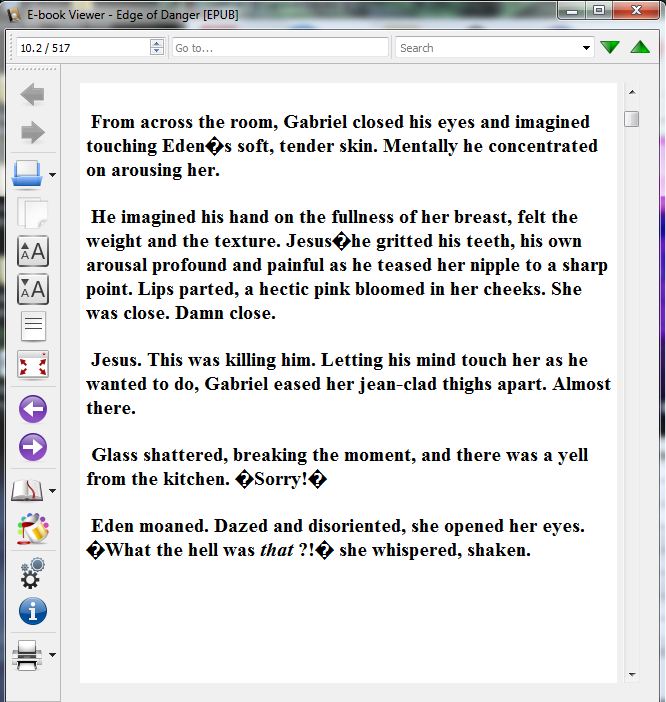The height and width of the screenshot is (702, 666).
Task: Go to next page purple arrow
Action: coord(33,447)
